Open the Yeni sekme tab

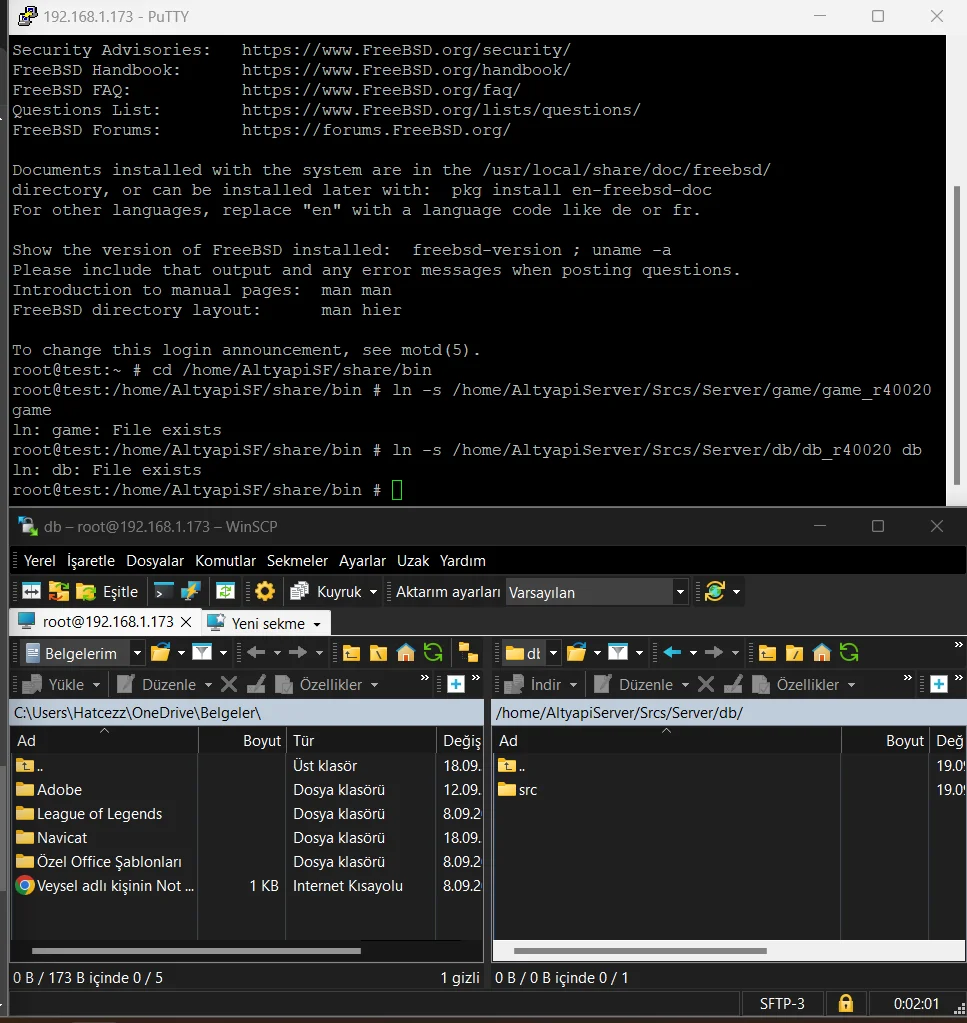(x=268, y=623)
